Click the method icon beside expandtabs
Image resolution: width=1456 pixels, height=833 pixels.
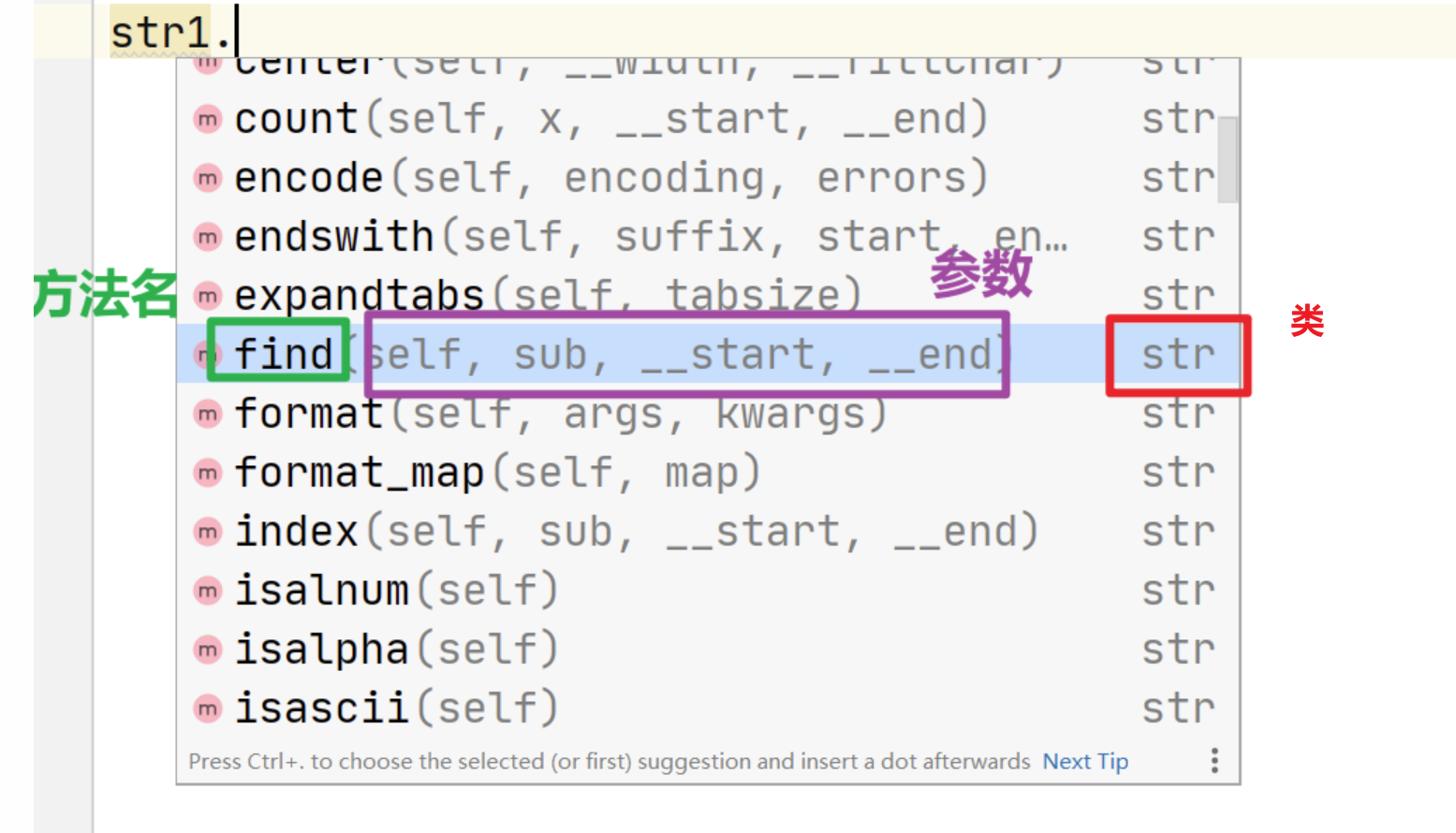click(x=207, y=297)
